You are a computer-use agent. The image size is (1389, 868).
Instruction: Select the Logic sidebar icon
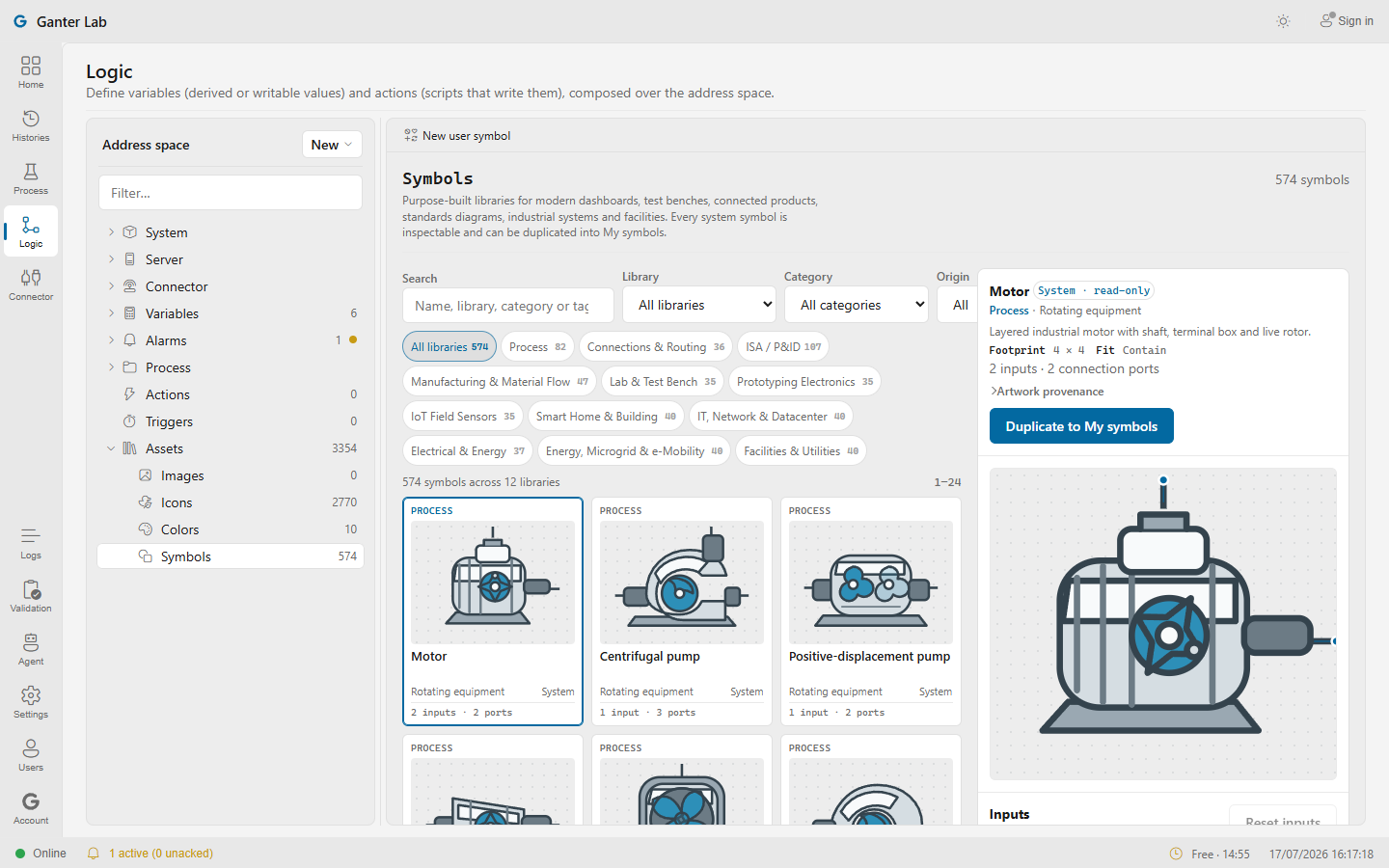[x=31, y=231]
